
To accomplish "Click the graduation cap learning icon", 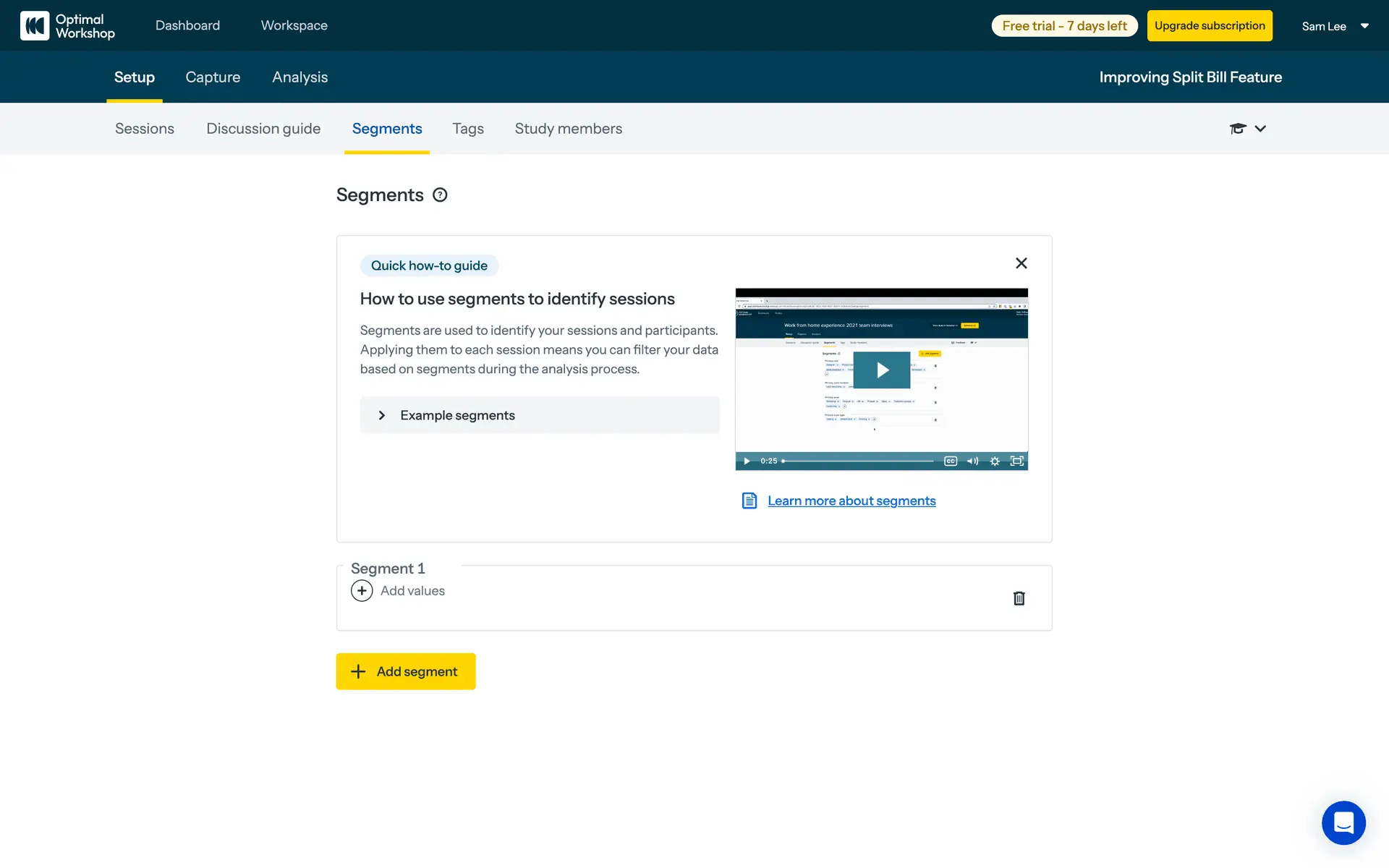I will click(1238, 129).
